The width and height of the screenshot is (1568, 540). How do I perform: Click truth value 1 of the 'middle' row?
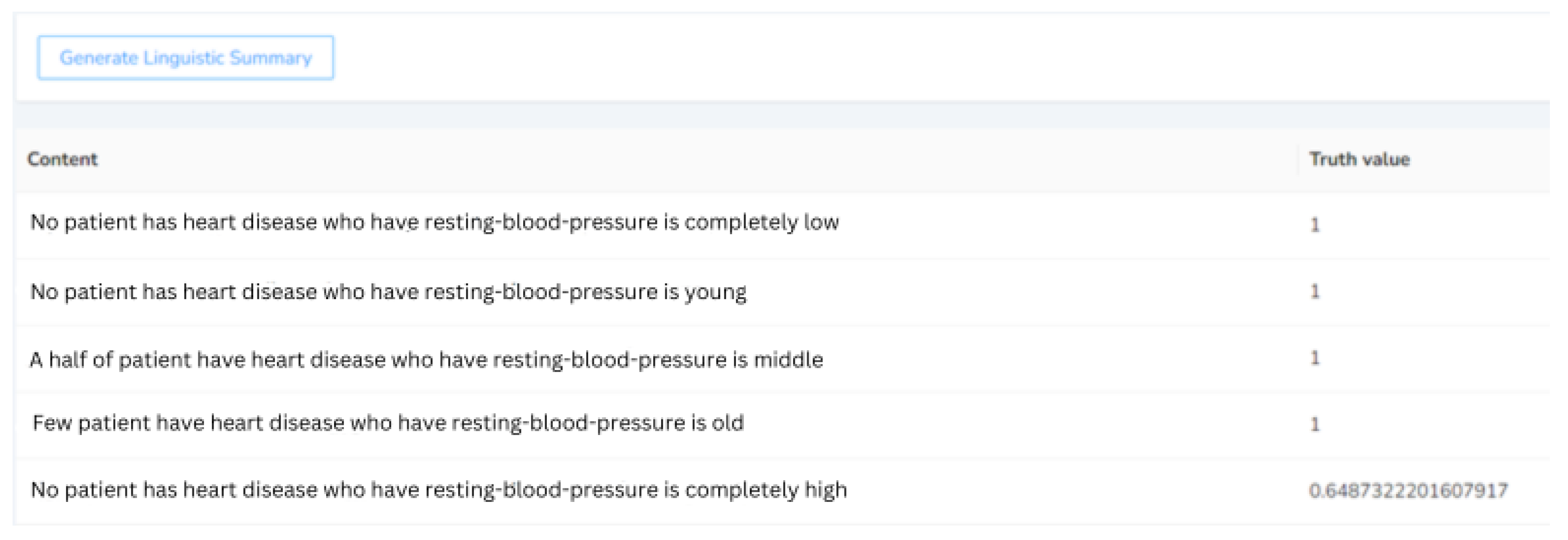(1315, 358)
